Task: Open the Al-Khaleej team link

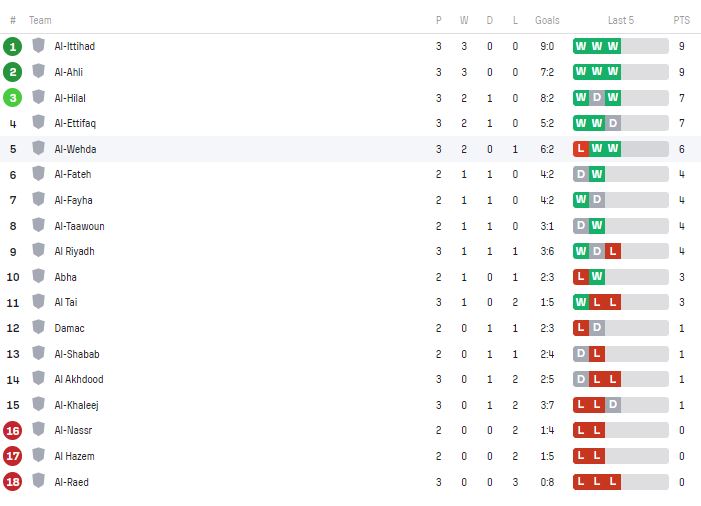Action: point(76,405)
